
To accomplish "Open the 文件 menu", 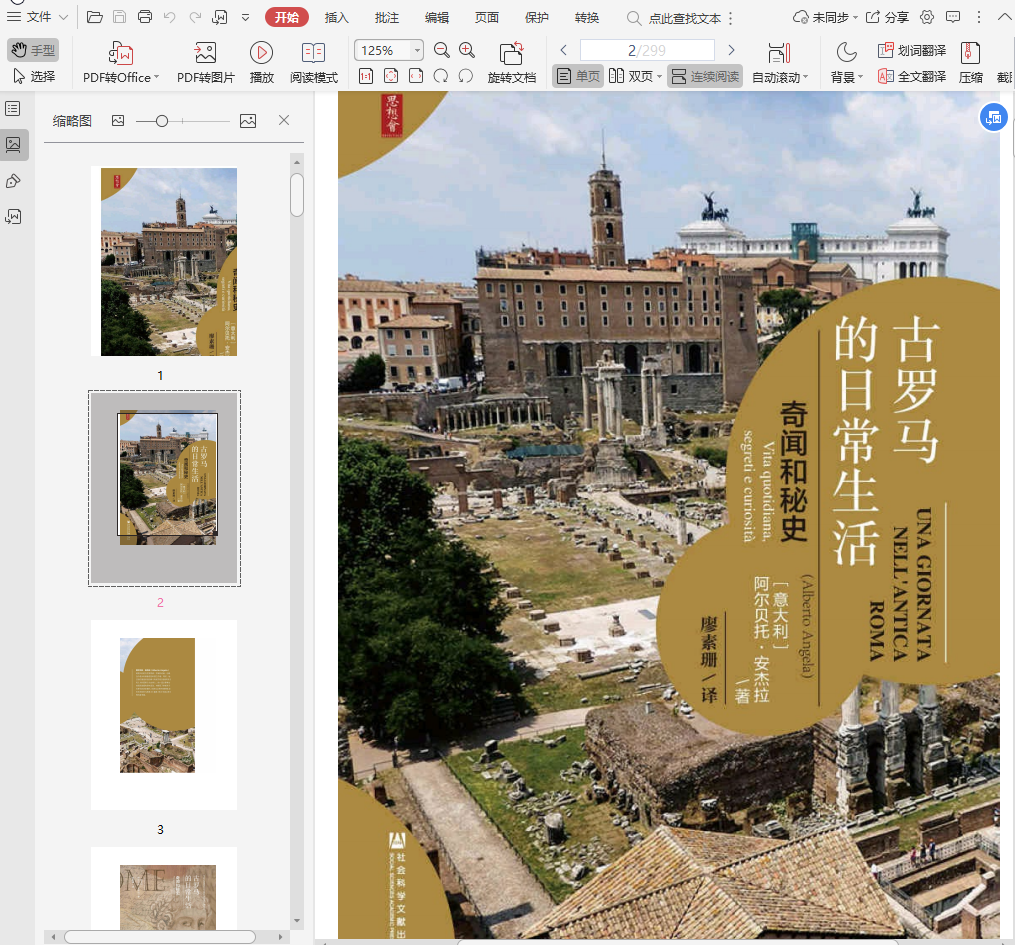I will click(38, 18).
